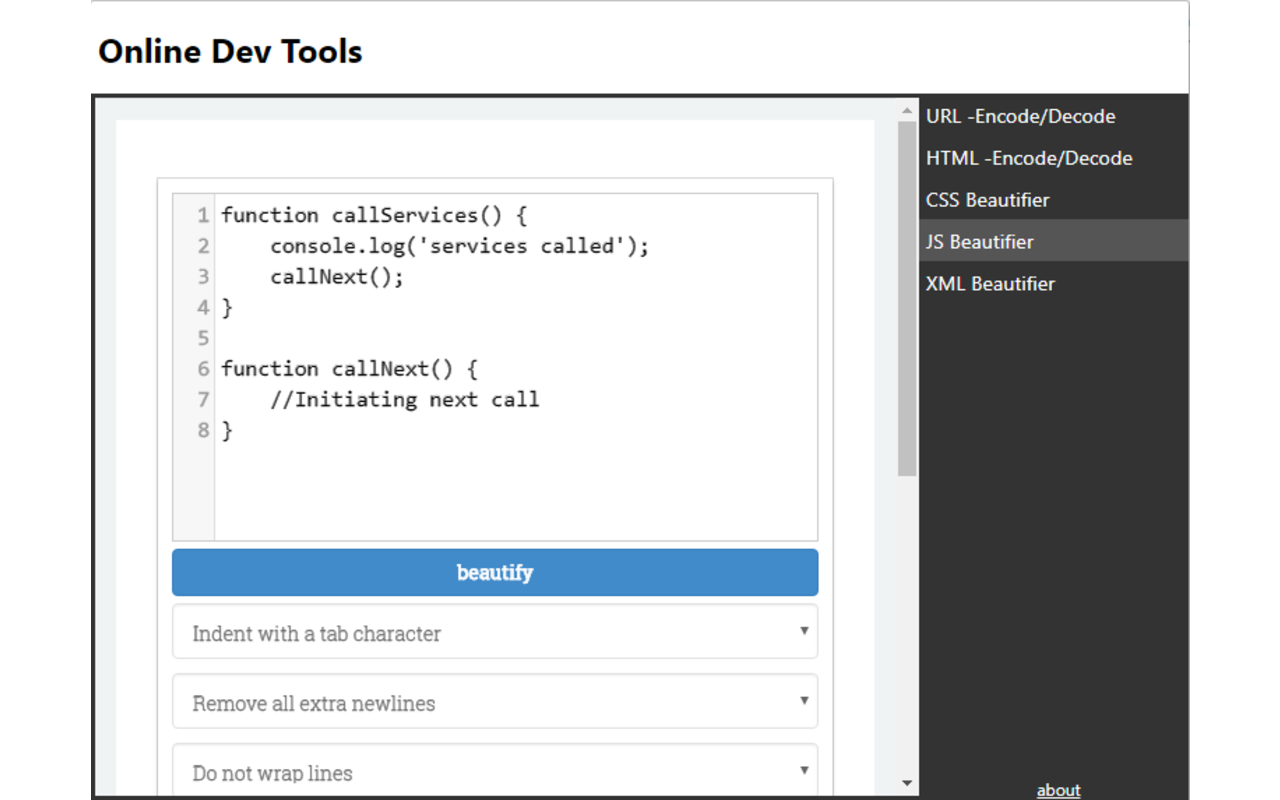
Task: Click empty area of code editor below line 8
Action: coord(516,492)
